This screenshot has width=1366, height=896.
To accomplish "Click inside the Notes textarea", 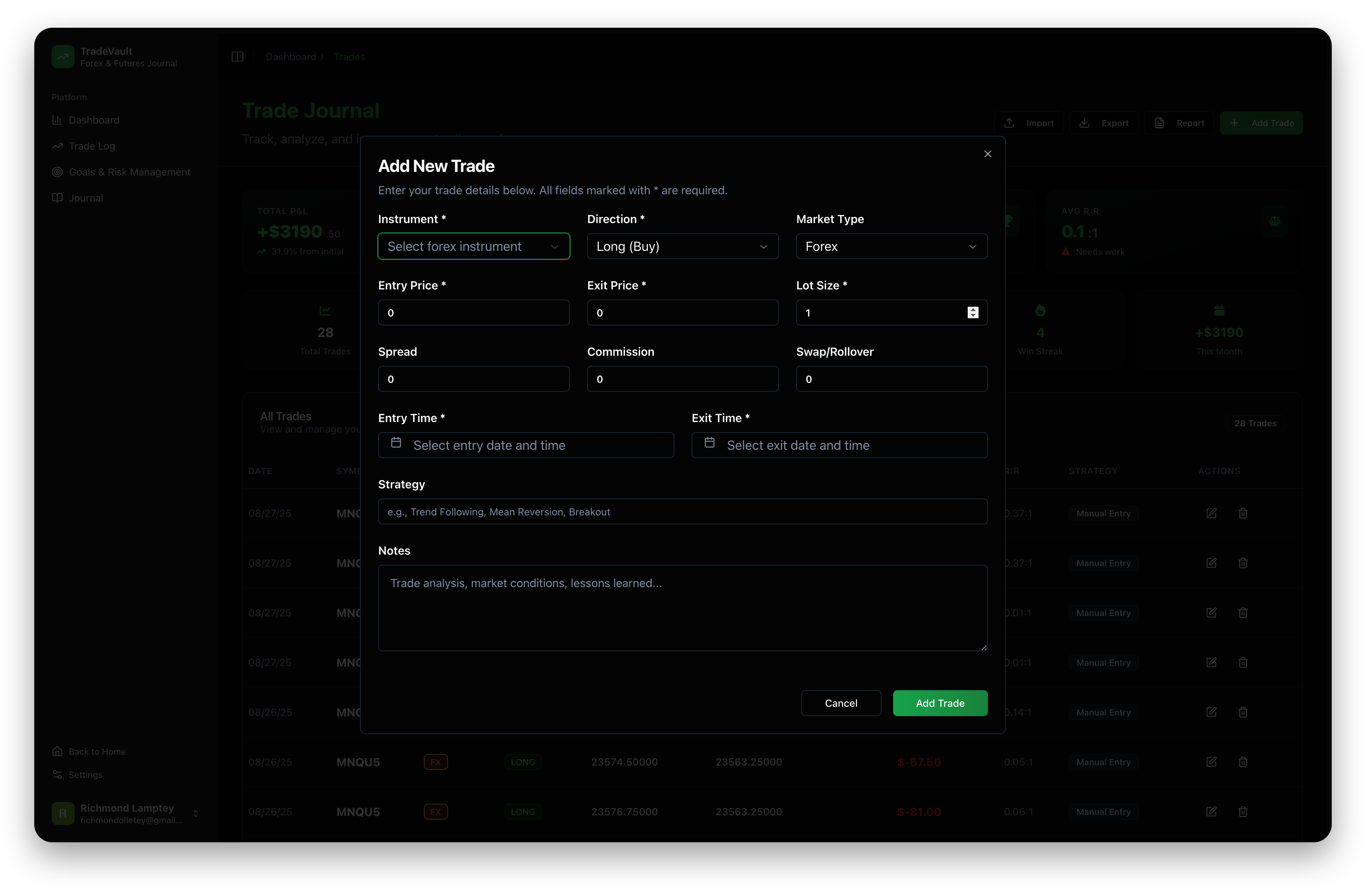I will coord(682,608).
